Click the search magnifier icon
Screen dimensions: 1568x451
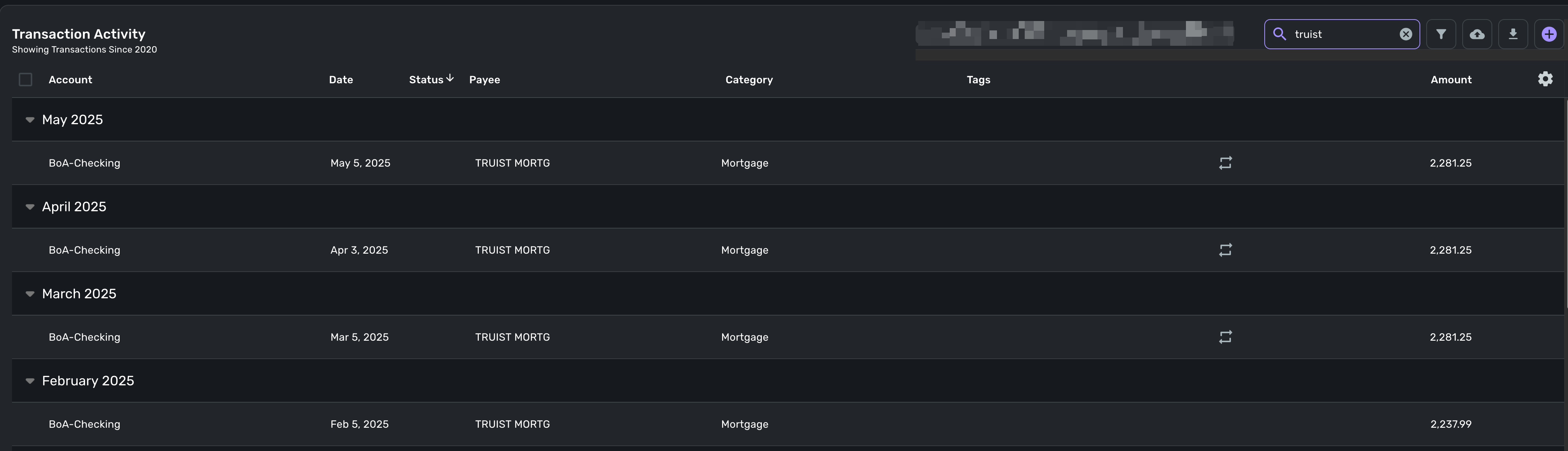point(1279,34)
